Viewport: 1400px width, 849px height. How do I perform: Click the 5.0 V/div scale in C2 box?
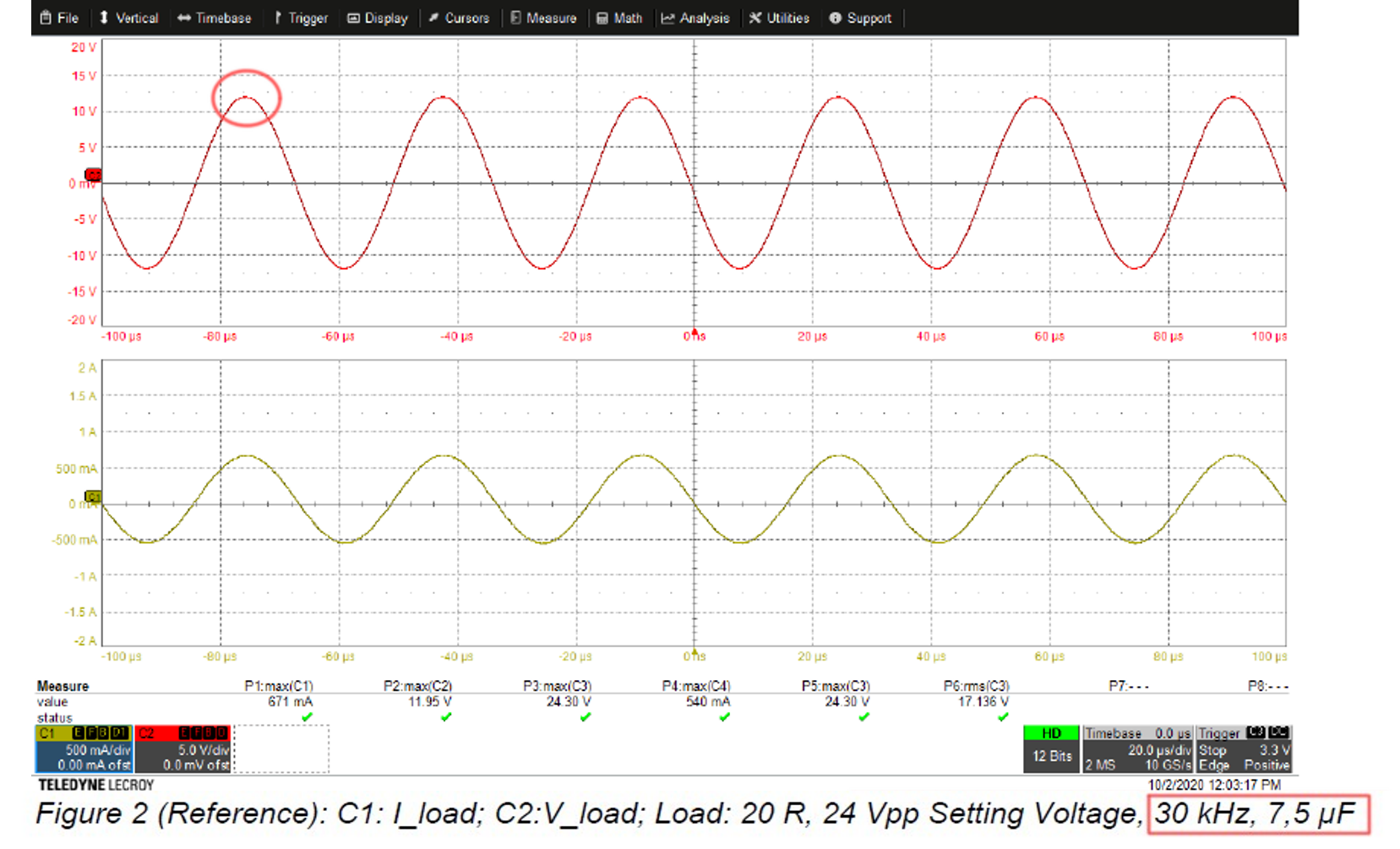204,750
